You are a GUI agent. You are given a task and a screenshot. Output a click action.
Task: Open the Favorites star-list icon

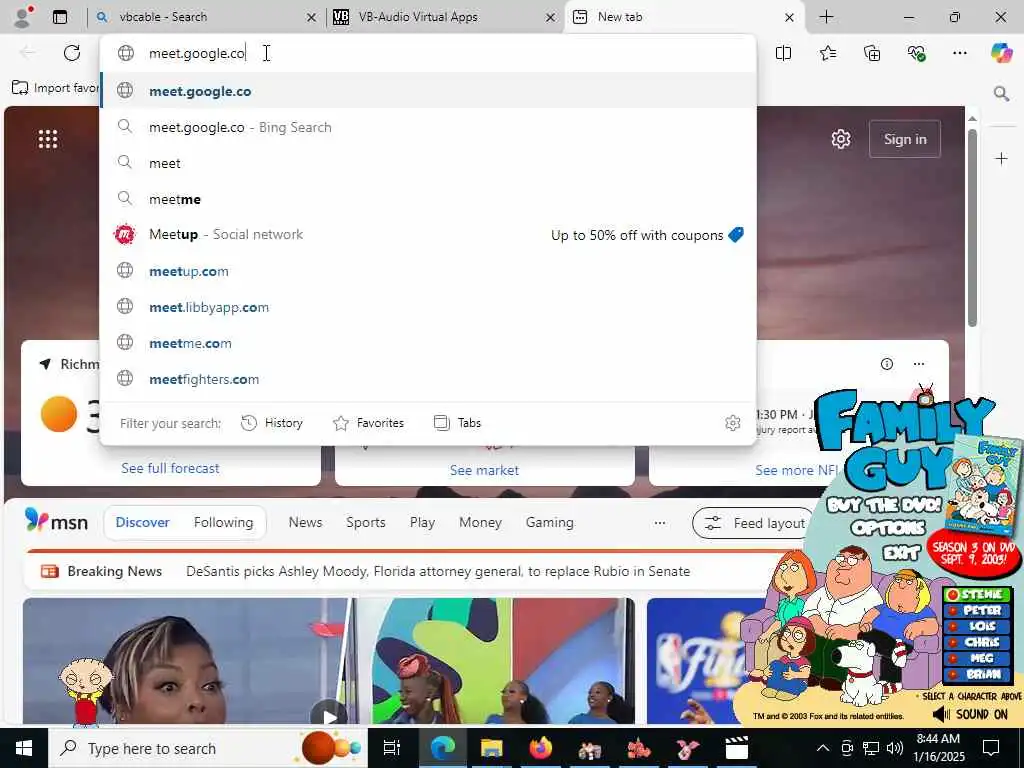pos(827,53)
